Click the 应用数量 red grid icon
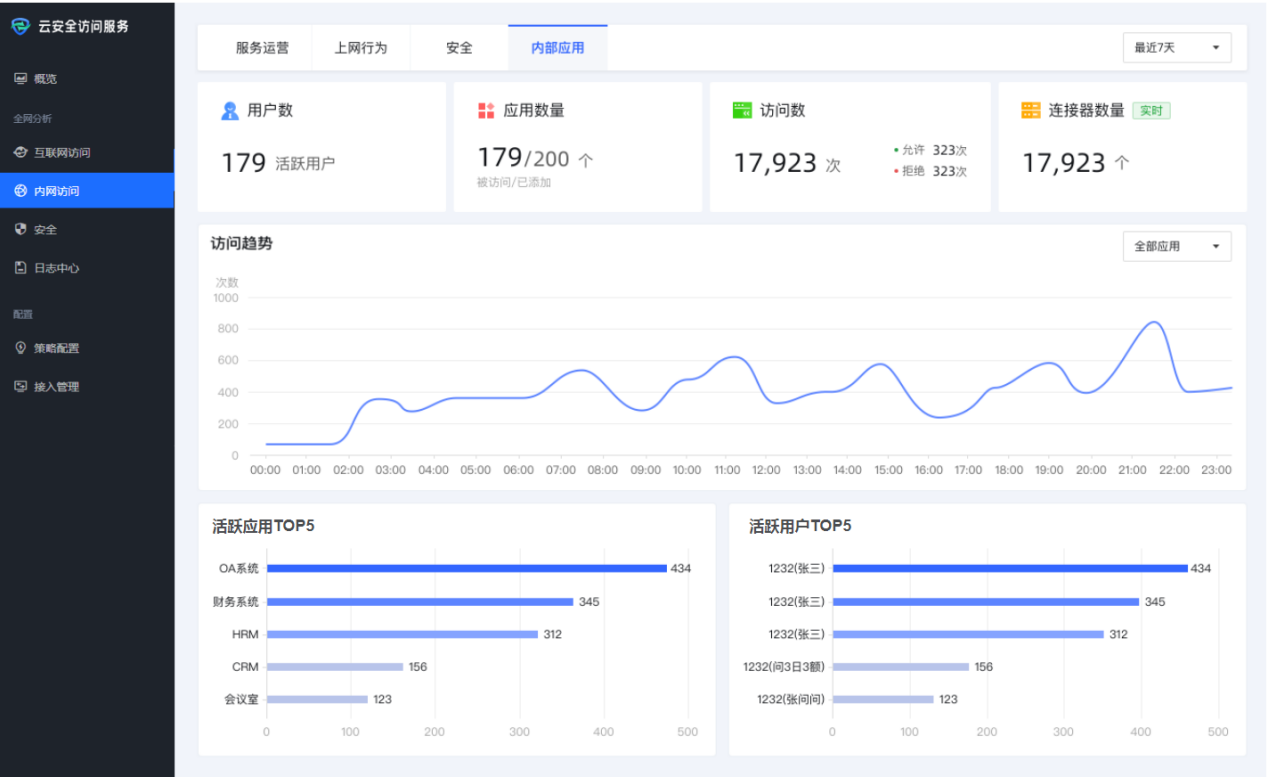The image size is (1268, 777). tap(486, 111)
